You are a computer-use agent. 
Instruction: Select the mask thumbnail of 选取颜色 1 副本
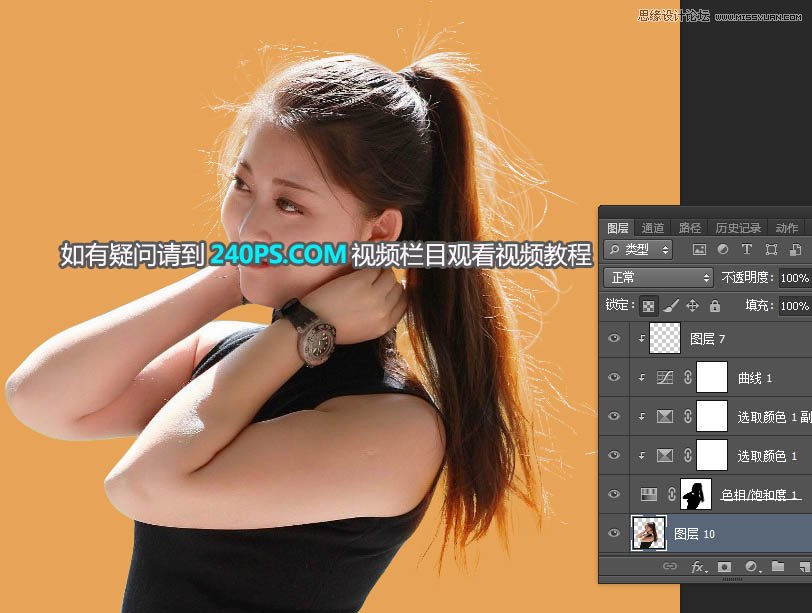(712, 416)
